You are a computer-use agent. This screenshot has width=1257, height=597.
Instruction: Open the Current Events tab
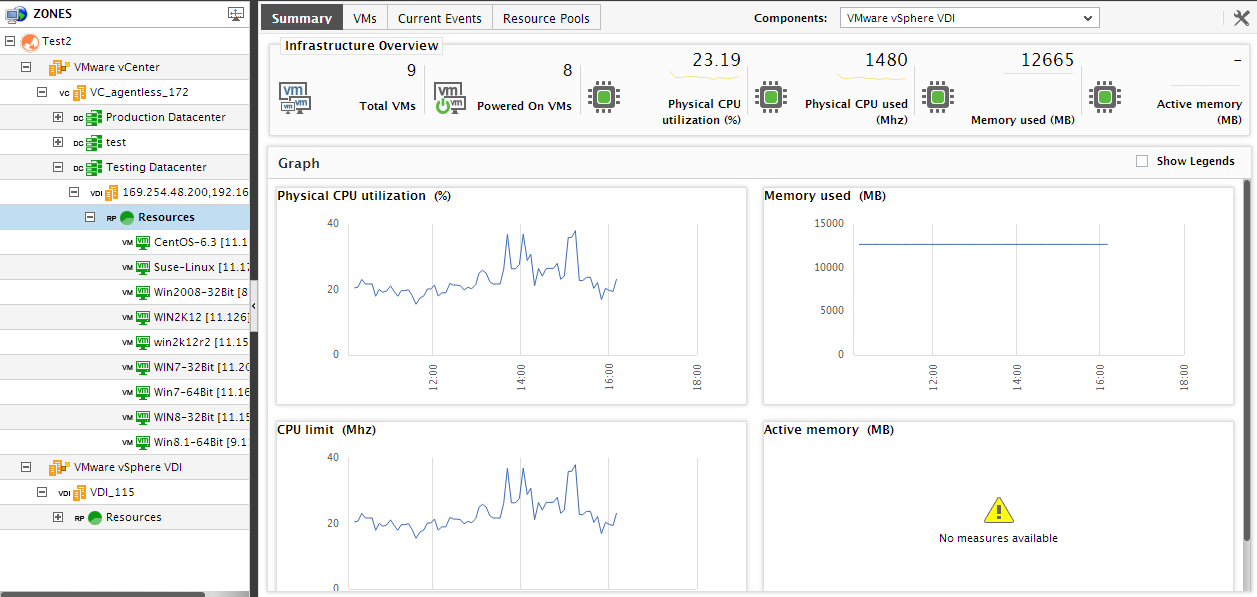[440, 18]
